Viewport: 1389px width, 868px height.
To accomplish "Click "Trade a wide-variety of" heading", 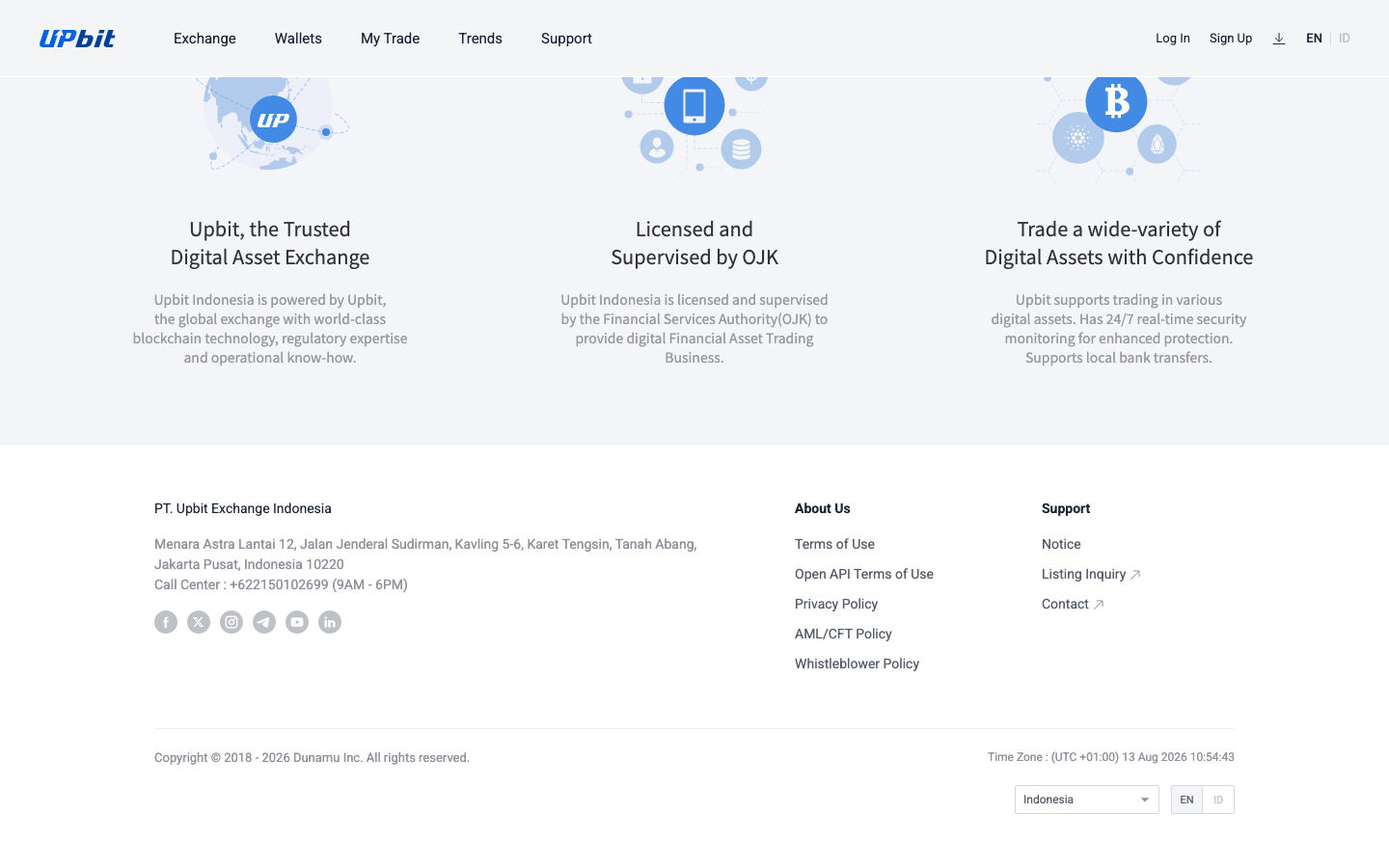I will click(1119, 230).
